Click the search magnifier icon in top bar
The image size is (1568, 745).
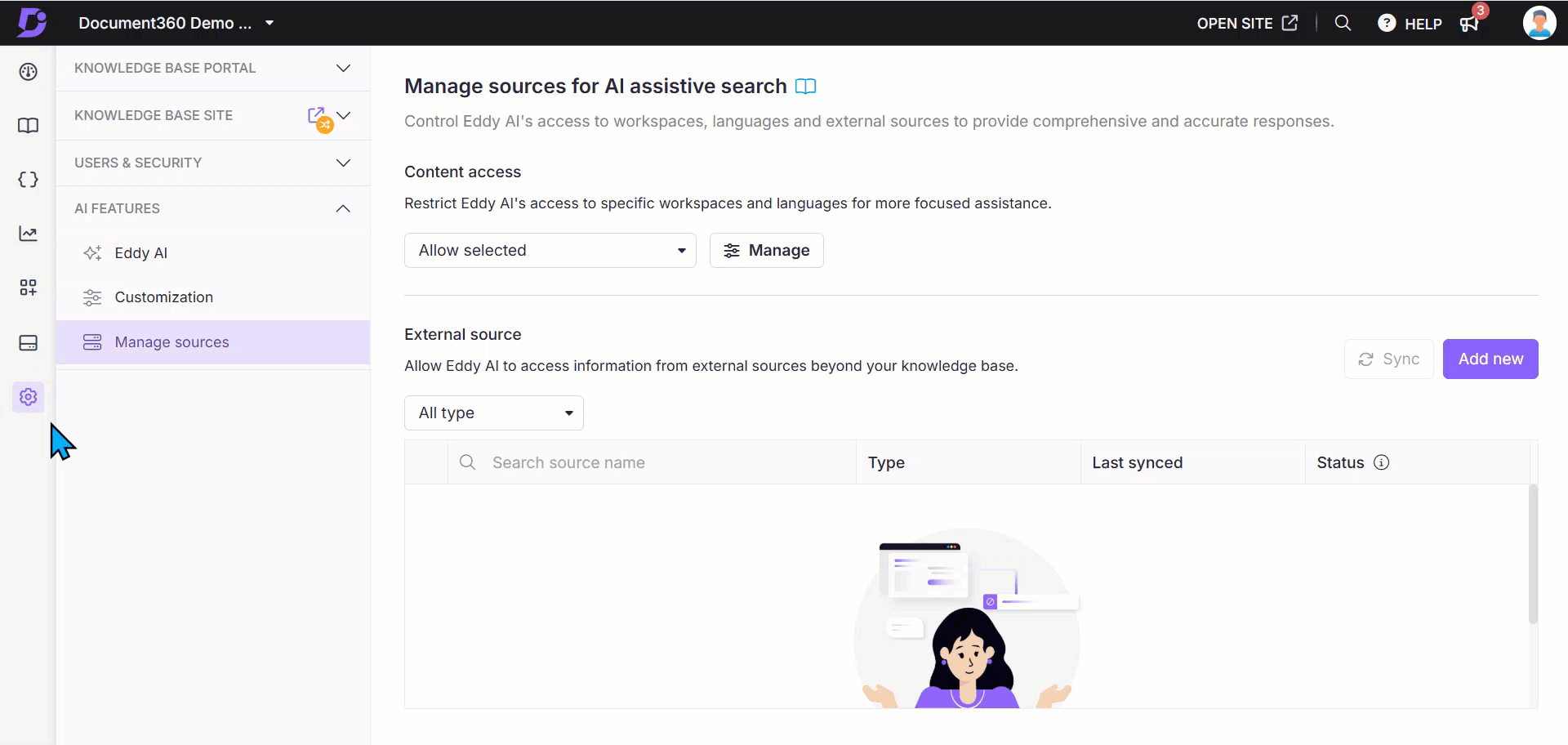[1343, 23]
